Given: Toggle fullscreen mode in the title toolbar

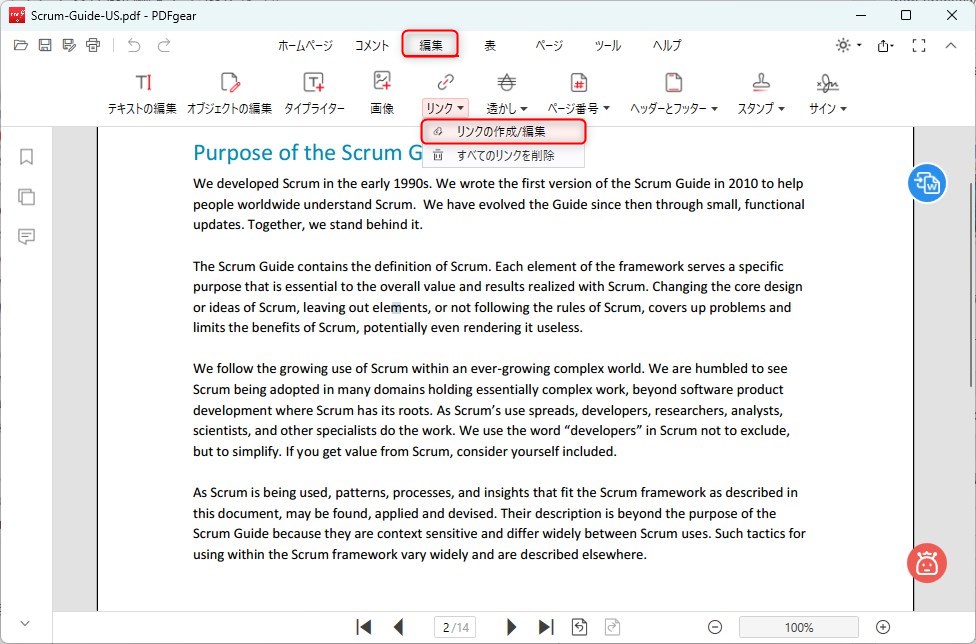Looking at the screenshot, I should (x=920, y=45).
